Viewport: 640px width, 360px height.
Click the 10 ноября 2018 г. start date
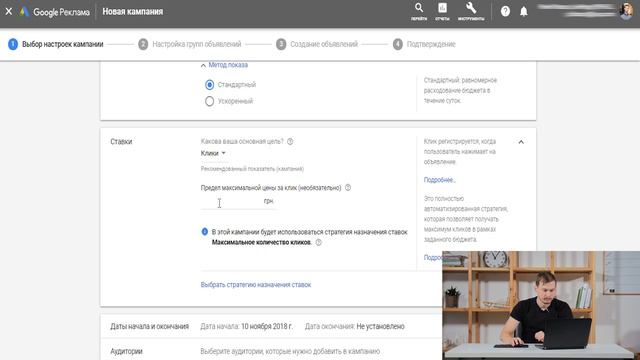coord(267,327)
